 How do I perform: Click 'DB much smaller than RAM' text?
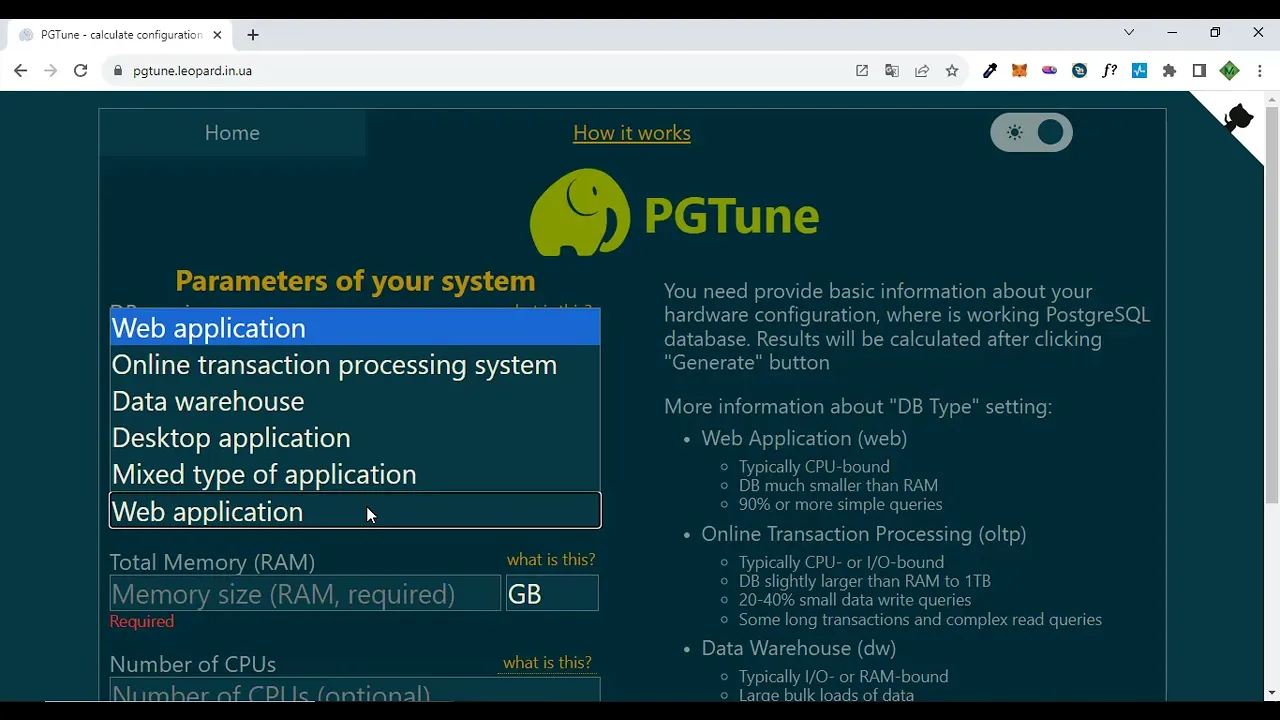838,486
